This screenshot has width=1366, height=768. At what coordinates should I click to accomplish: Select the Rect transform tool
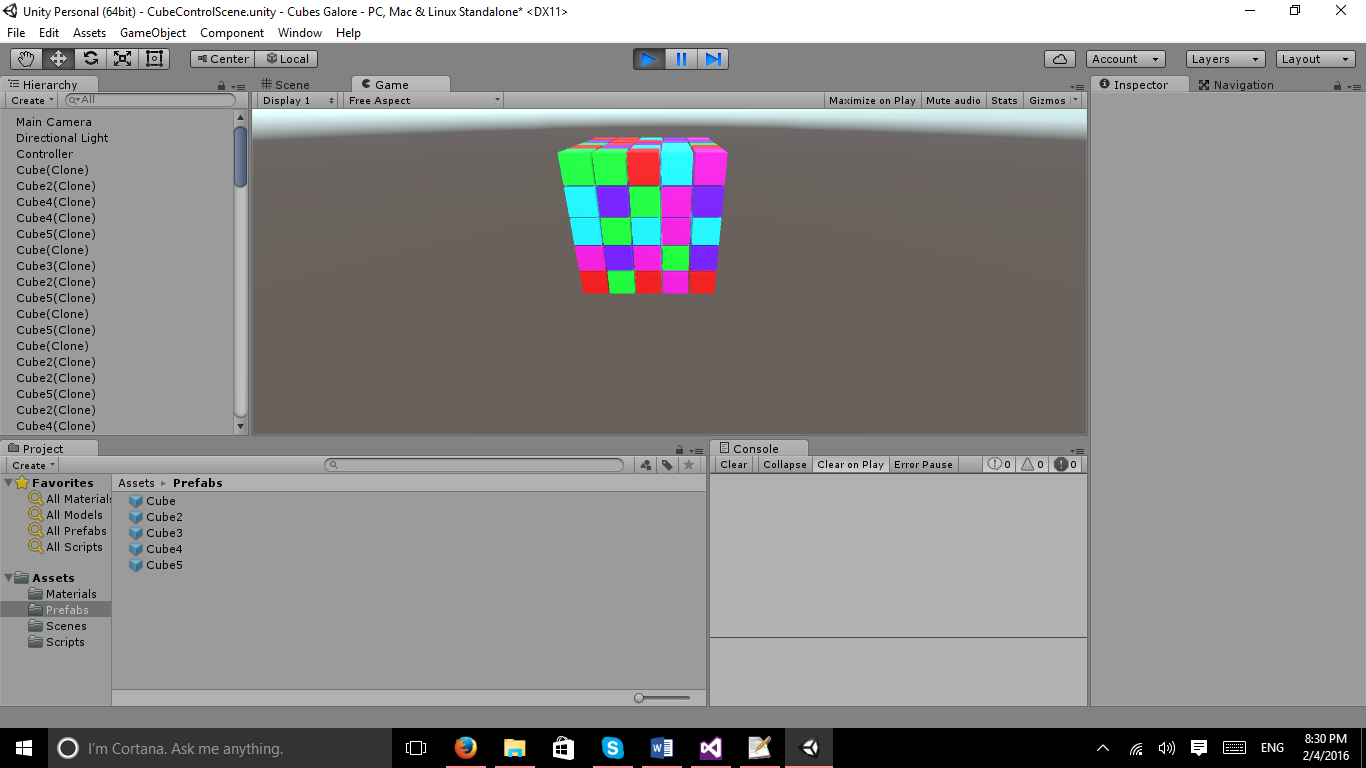tap(154, 59)
